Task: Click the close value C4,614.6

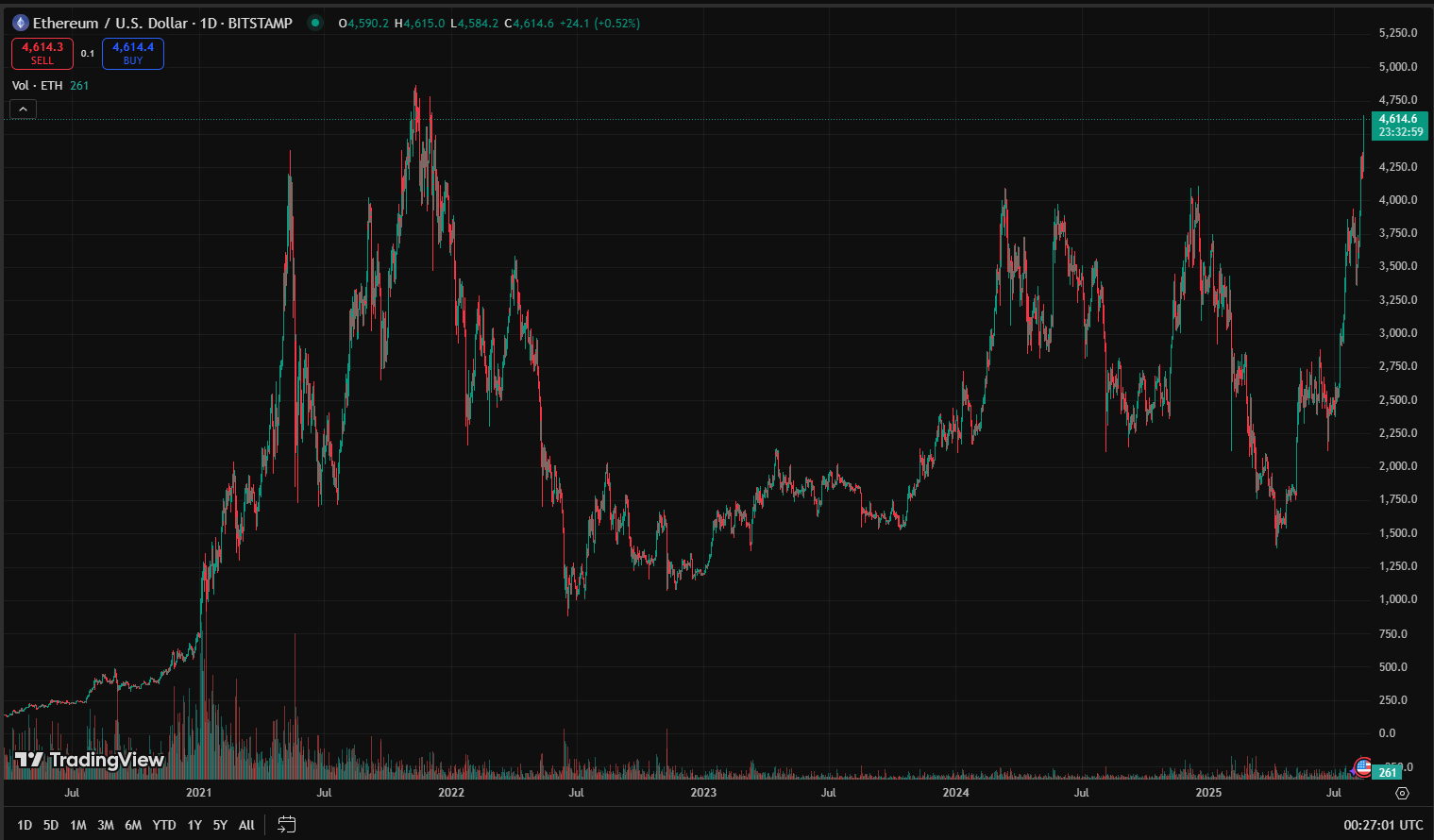Action: pos(530,23)
